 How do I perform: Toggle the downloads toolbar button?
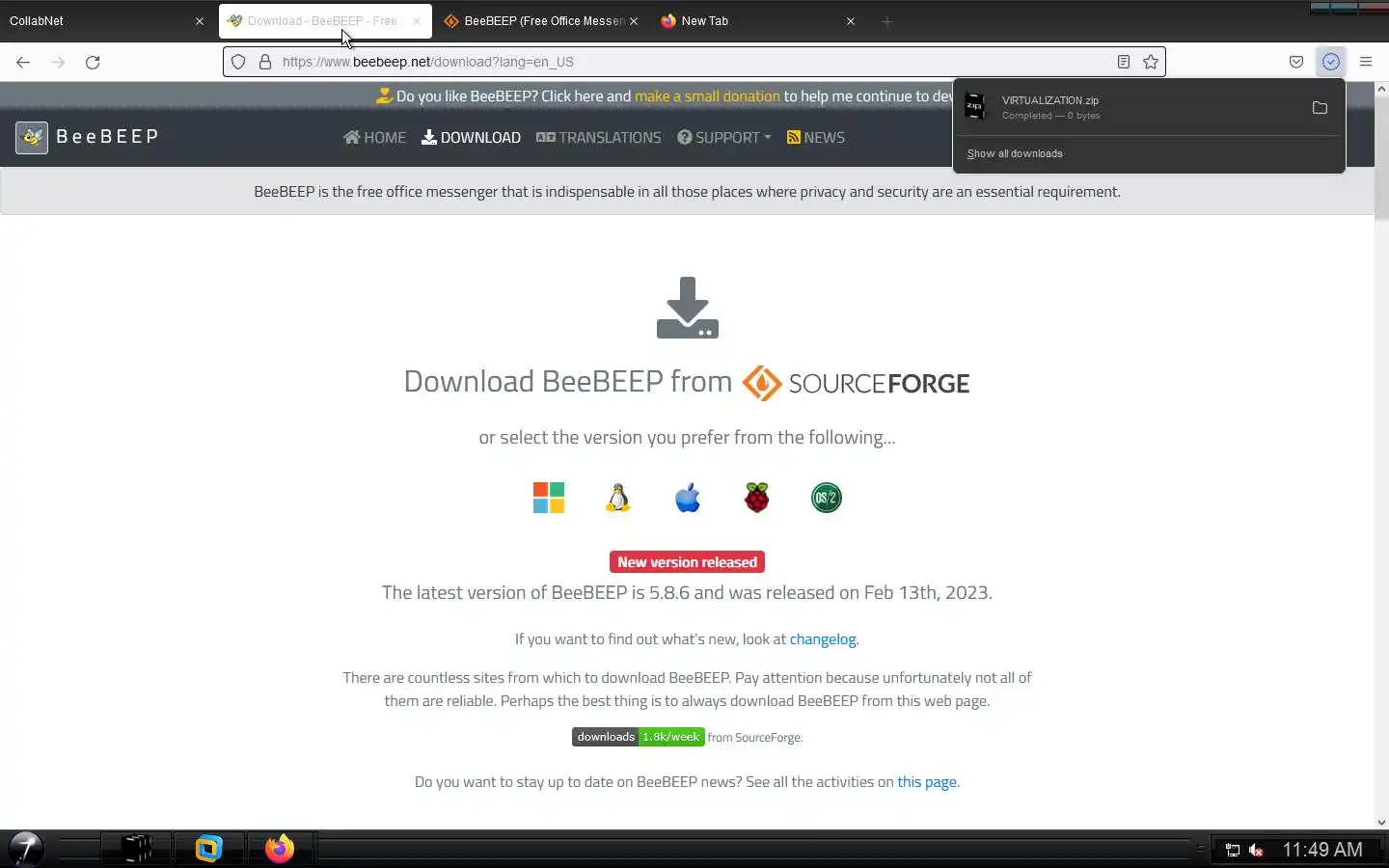tap(1331, 62)
